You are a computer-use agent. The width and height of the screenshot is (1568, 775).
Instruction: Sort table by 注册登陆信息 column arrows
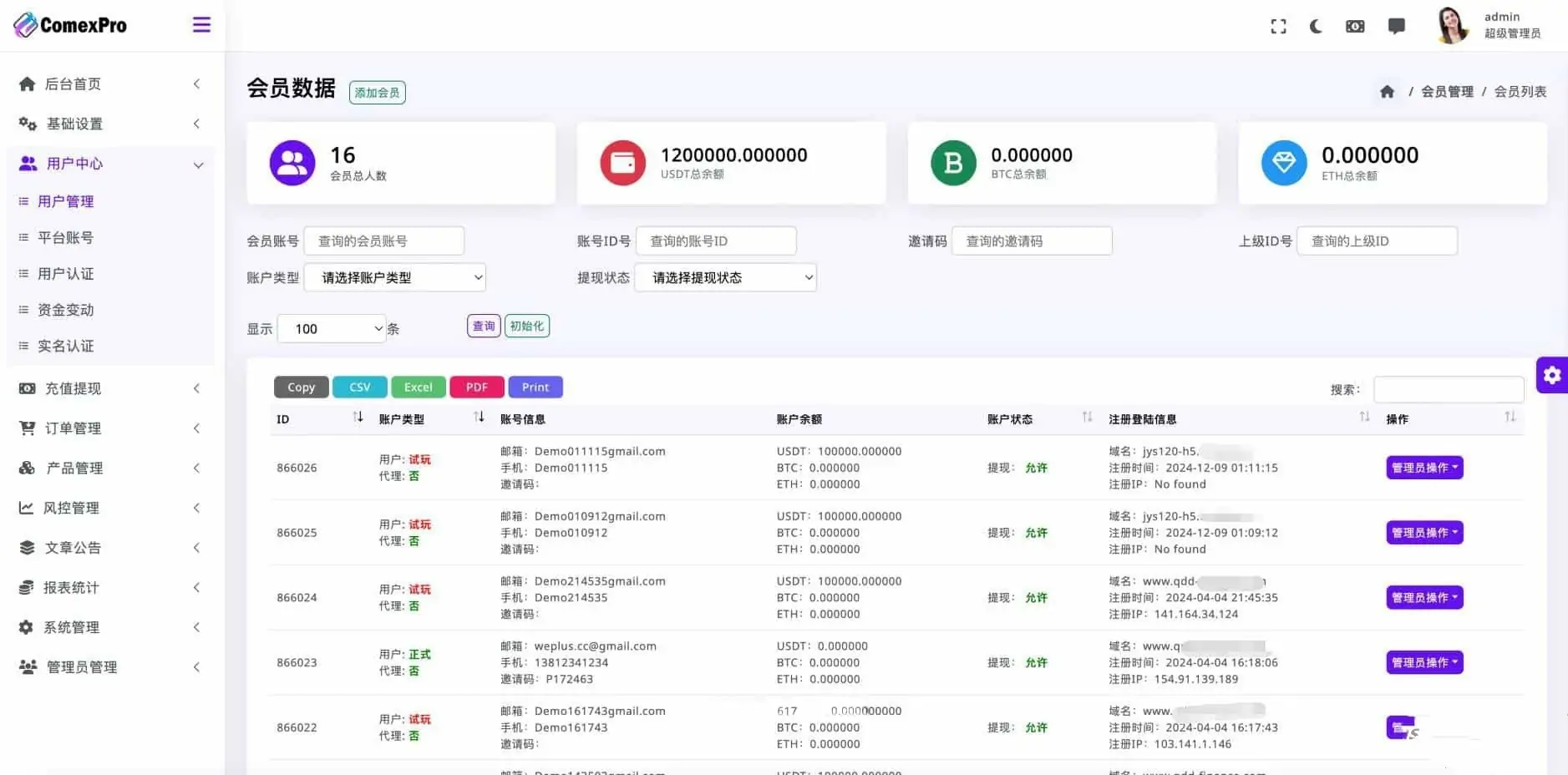1364,417
